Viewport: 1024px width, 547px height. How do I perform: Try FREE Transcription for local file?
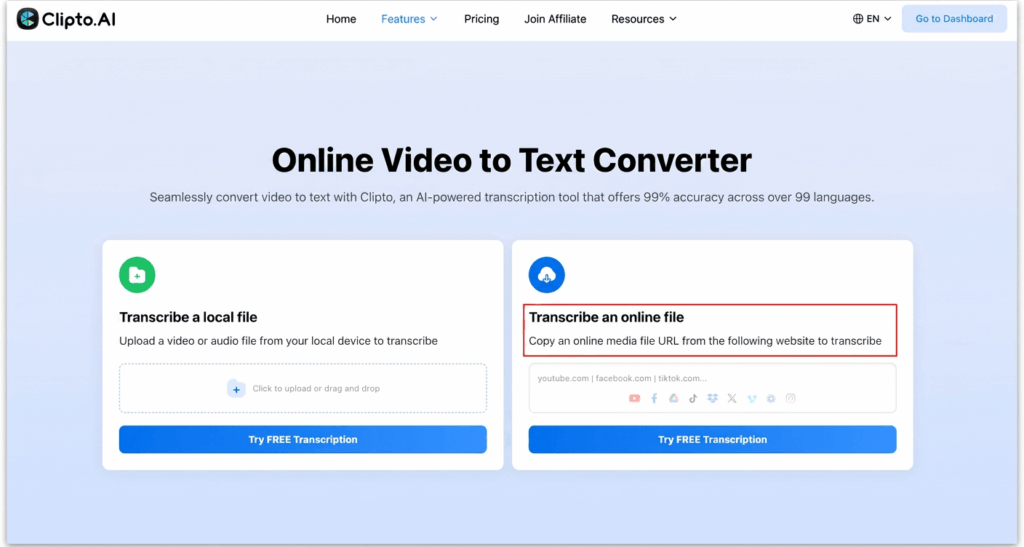point(303,439)
